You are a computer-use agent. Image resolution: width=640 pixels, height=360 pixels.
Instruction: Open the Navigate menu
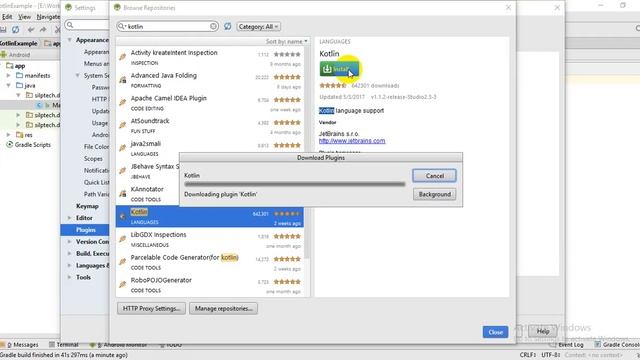tap(48, 17)
